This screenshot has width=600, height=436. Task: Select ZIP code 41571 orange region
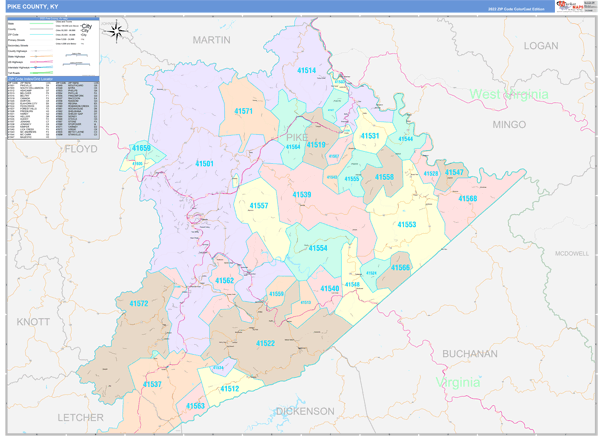click(243, 112)
